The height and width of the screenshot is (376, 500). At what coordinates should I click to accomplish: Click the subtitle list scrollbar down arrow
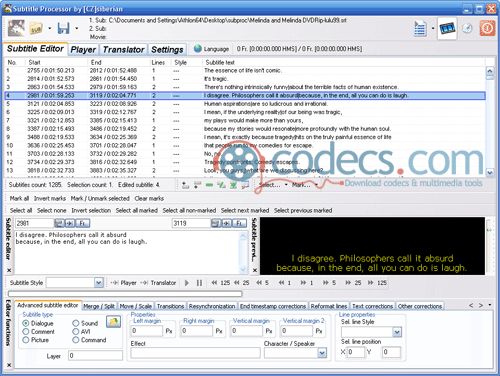point(490,172)
